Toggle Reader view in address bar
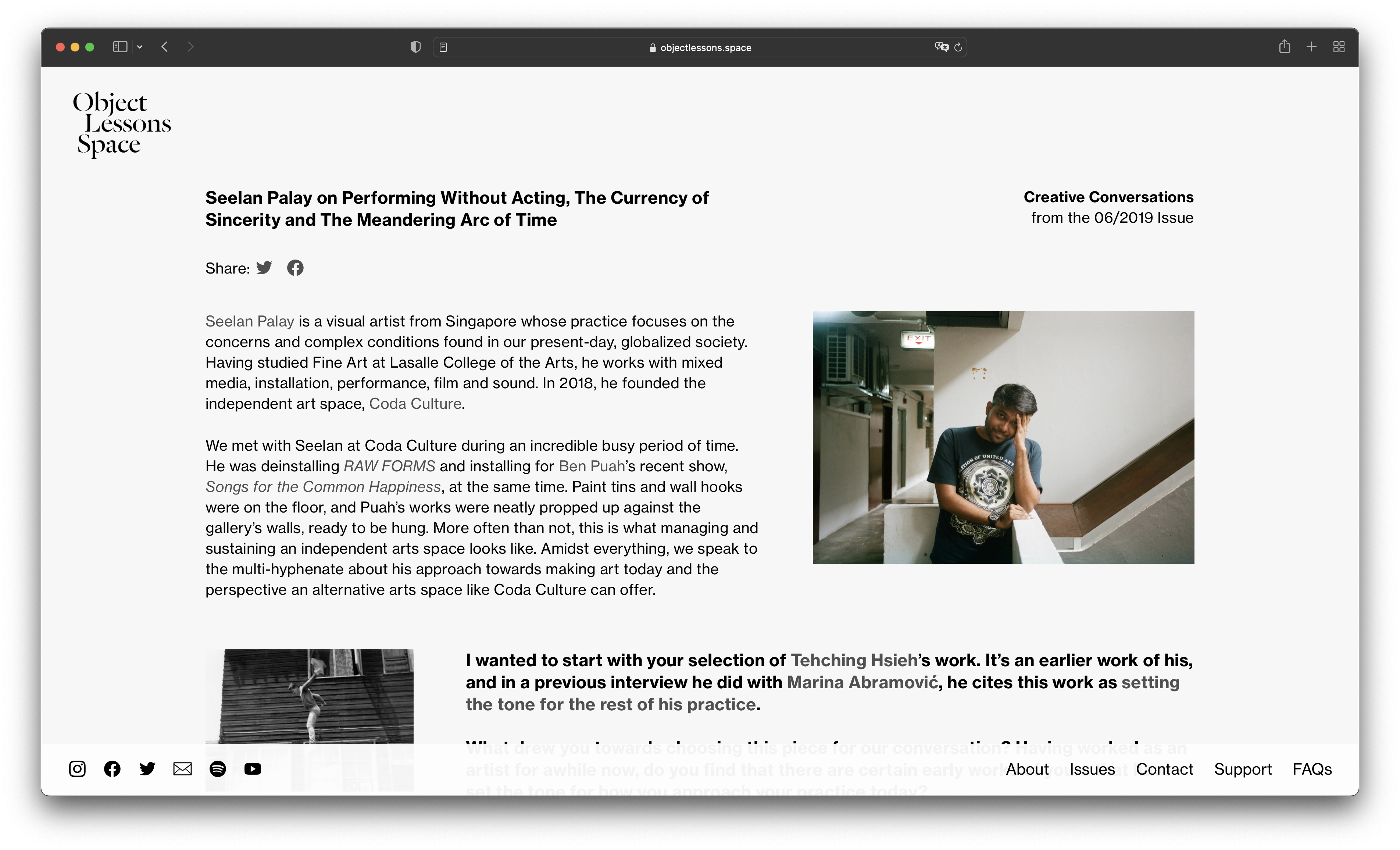Viewport: 1400px width, 850px height. (x=444, y=47)
